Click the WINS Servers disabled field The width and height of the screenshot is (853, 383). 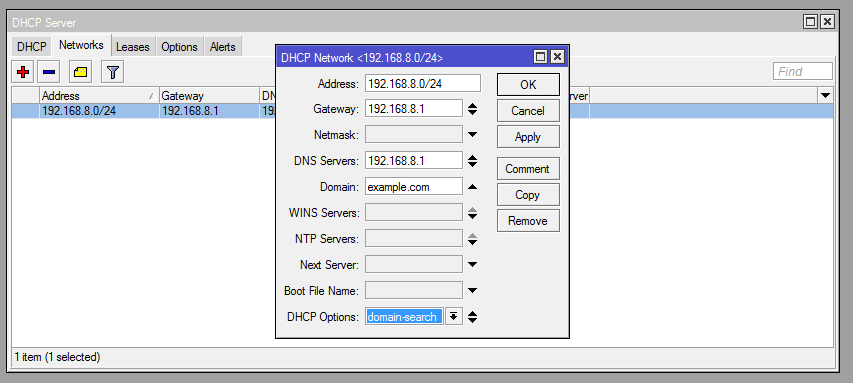click(414, 213)
